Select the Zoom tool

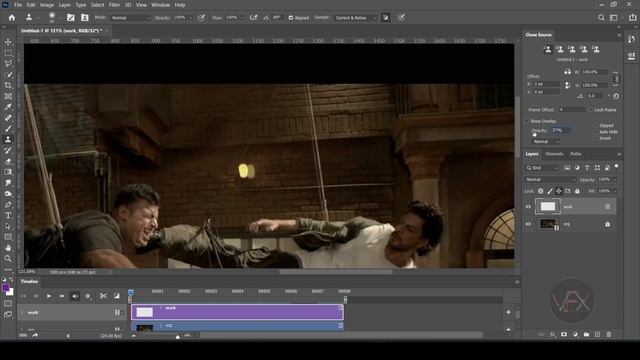tap(8, 258)
